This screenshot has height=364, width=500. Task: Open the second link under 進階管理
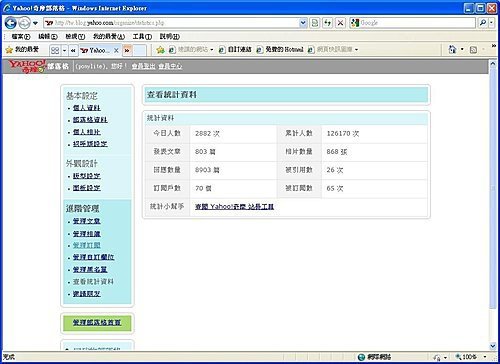click(87, 234)
